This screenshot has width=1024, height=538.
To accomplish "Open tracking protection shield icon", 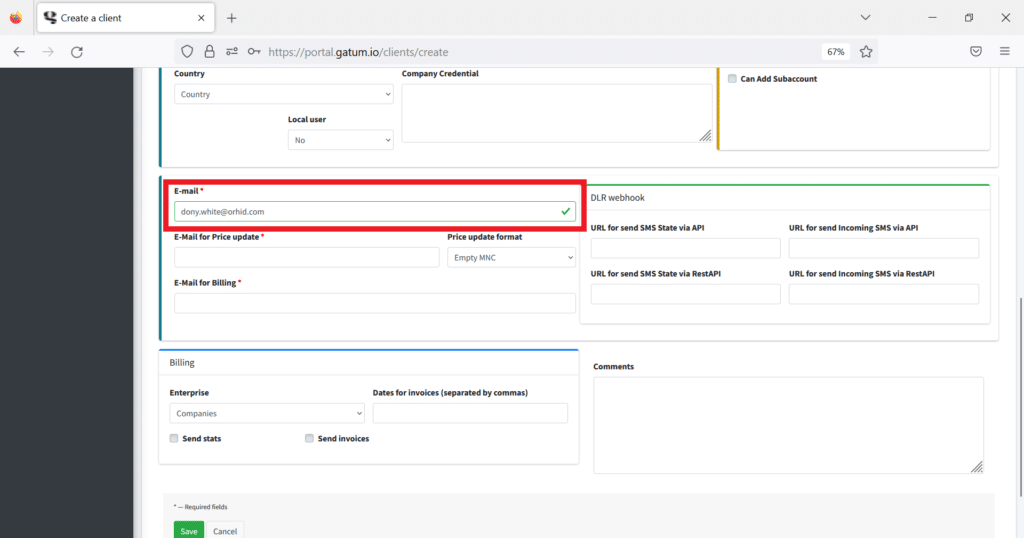I will [x=187, y=52].
